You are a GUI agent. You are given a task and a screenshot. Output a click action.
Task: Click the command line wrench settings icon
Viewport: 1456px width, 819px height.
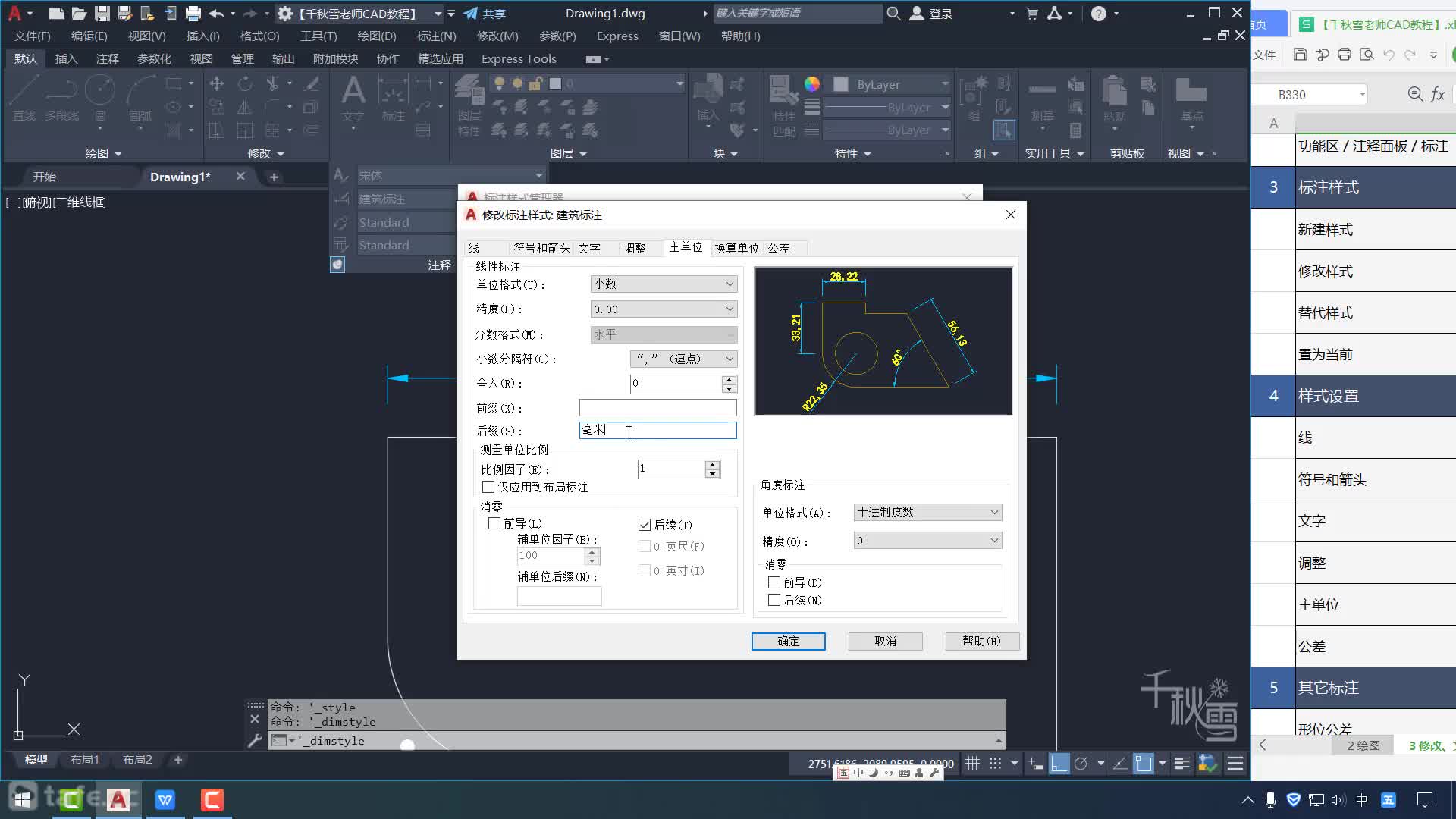(255, 741)
